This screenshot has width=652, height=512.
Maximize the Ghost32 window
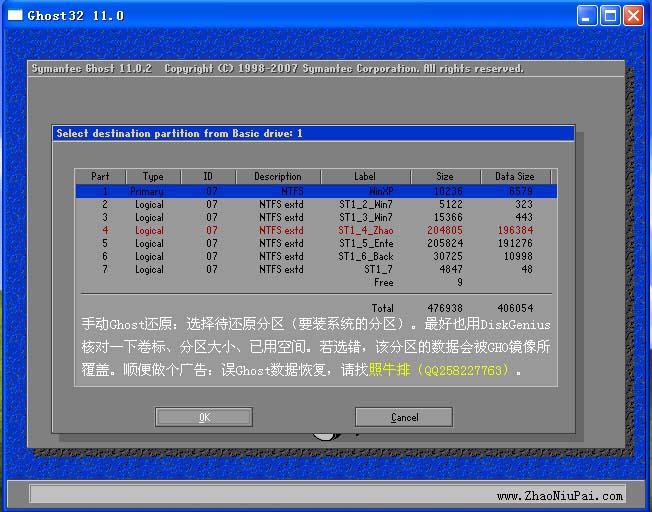pos(610,16)
